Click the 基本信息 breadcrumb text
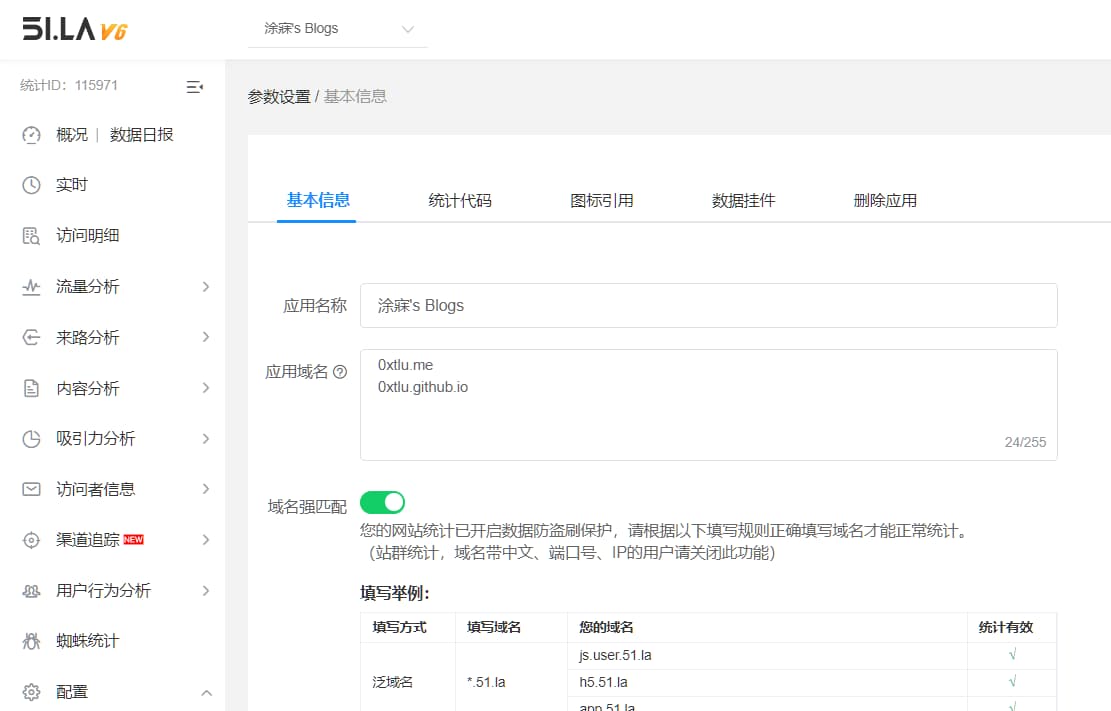The image size is (1111, 711). pyautogui.click(x=355, y=97)
